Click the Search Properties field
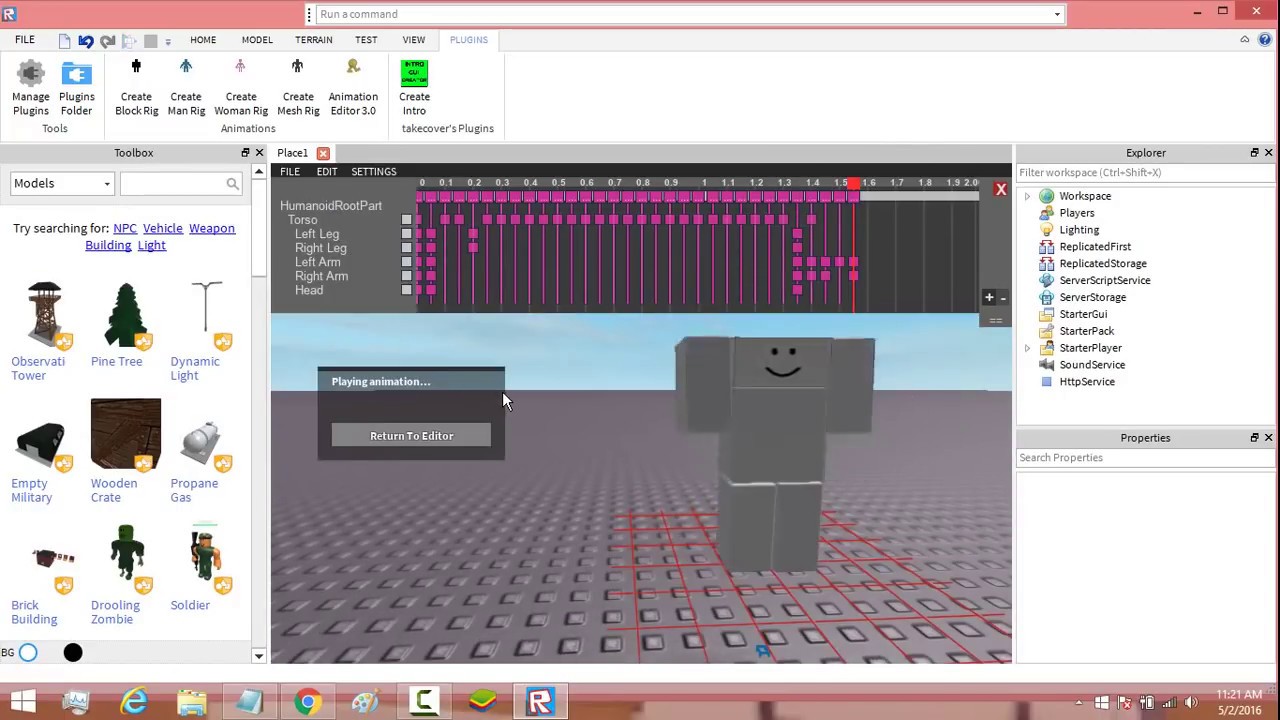Viewport: 1280px width, 720px height. coord(1145,458)
